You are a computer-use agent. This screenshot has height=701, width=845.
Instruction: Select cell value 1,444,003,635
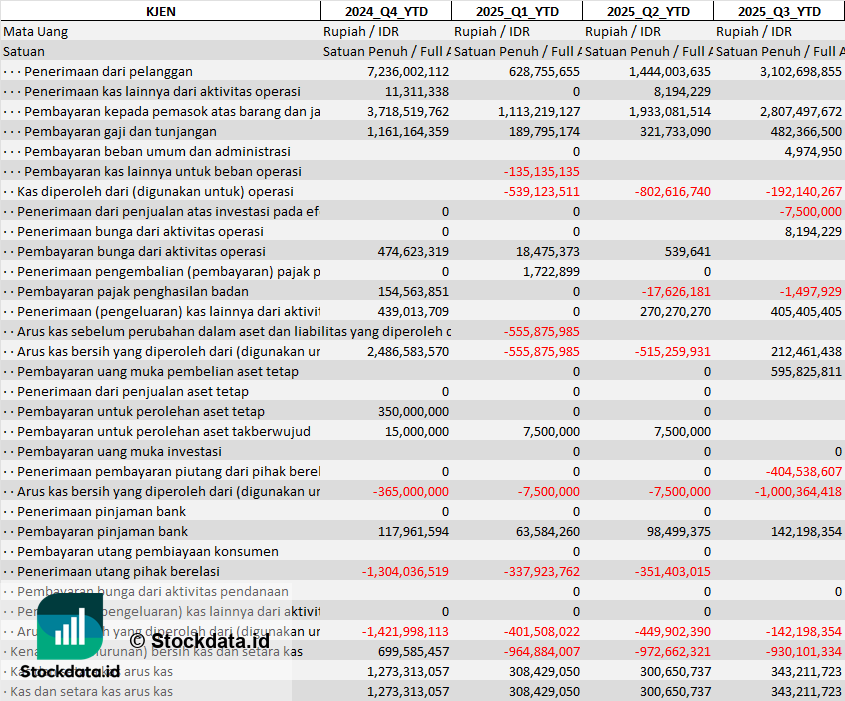coord(670,72)
